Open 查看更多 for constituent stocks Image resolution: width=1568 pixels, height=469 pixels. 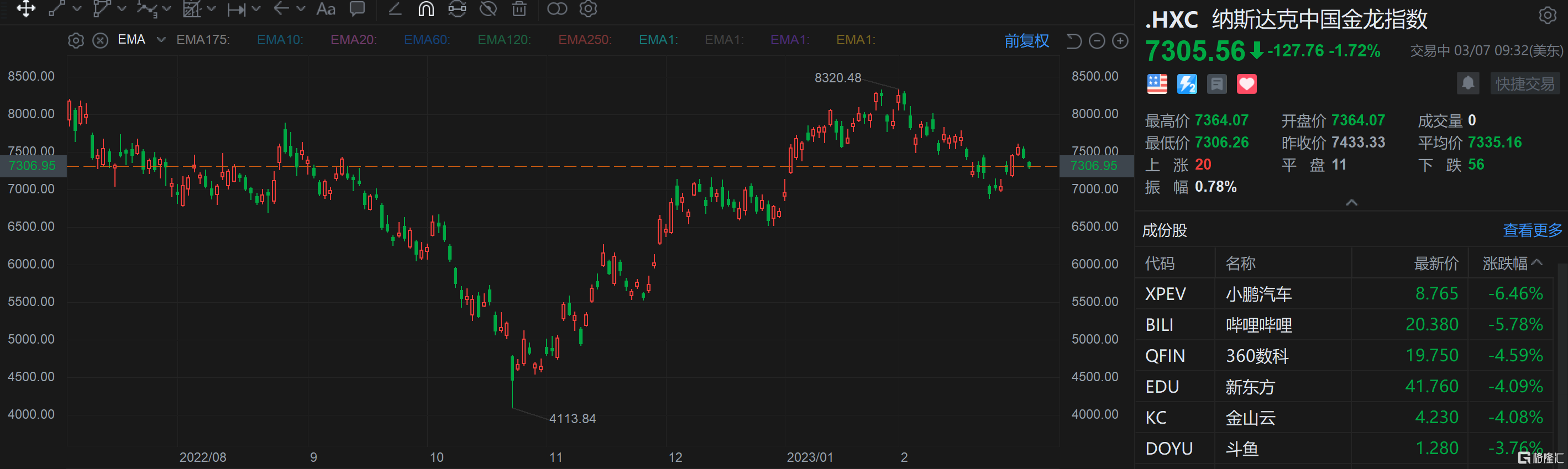(x=1532, y=230)
